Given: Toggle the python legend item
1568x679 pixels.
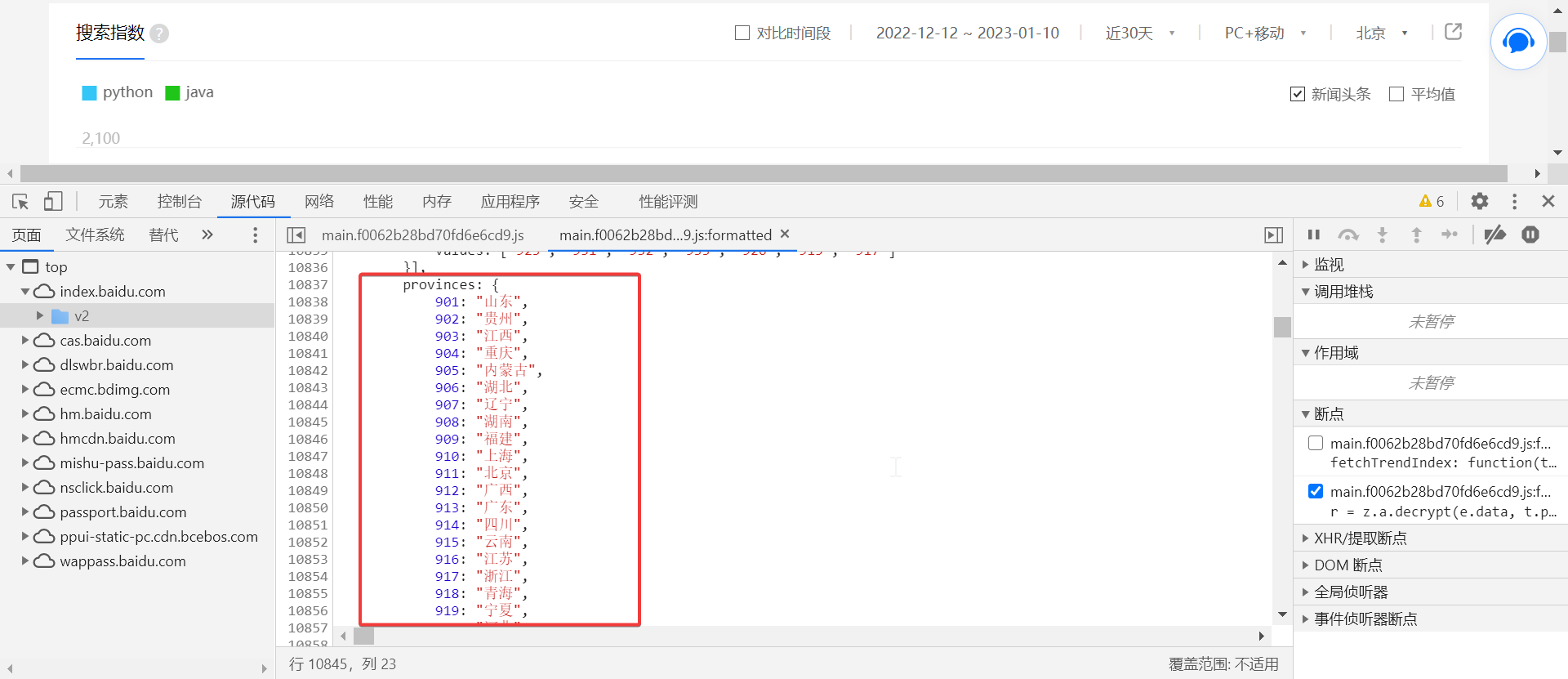Looking at the screenshot, I should [118, 92].
